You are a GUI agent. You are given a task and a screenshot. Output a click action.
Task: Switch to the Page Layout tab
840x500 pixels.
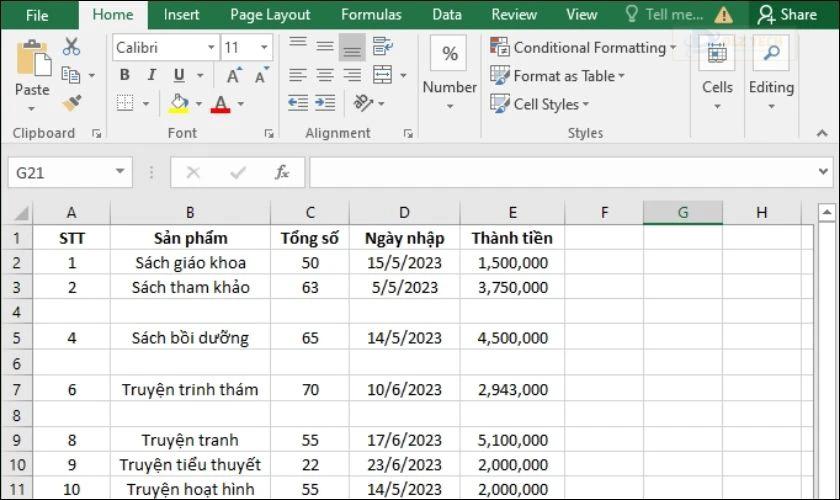click(270, 14)
